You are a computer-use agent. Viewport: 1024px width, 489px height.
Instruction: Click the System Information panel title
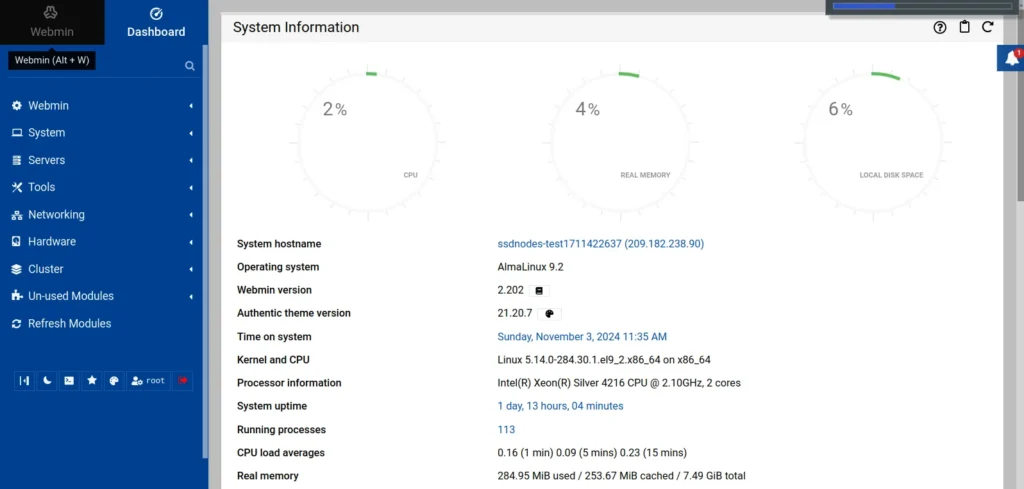coord(296,27)
